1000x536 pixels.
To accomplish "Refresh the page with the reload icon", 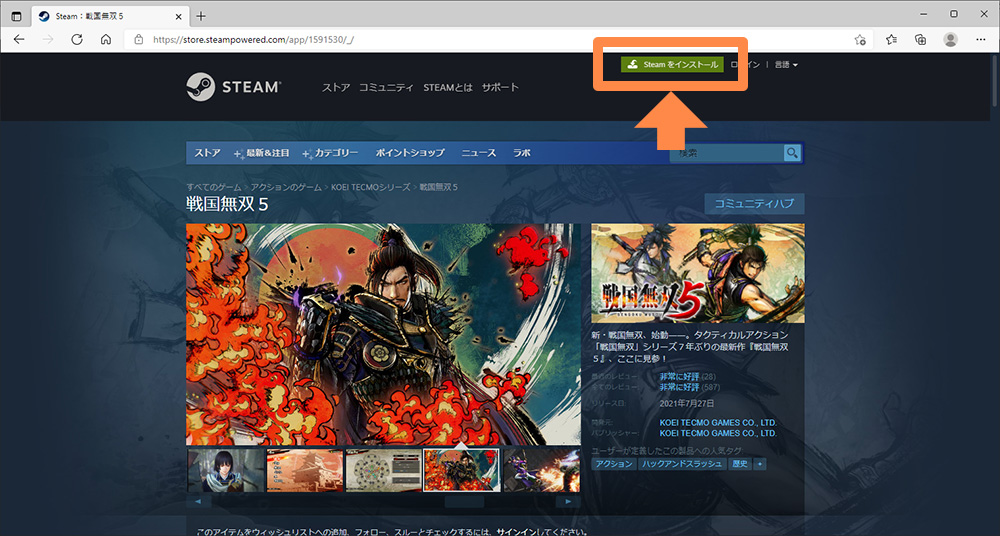I will [x=77, y=39].
